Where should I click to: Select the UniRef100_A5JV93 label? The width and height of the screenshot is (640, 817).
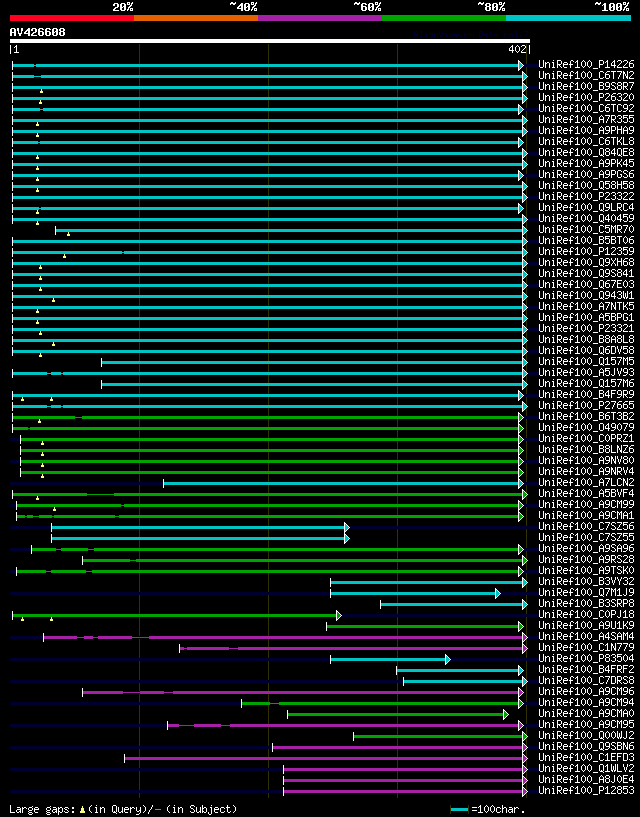[586, 373]
